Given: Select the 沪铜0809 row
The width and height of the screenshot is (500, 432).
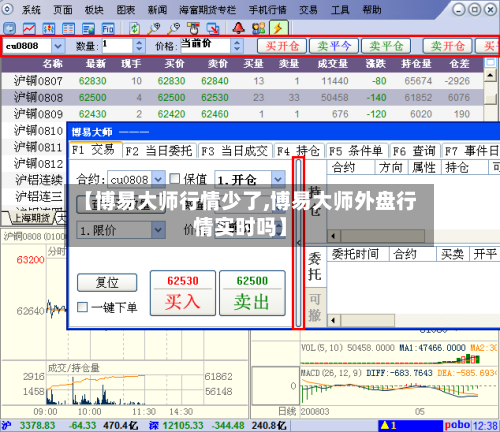Looking at the screenshot, I should tap(242, 114).
